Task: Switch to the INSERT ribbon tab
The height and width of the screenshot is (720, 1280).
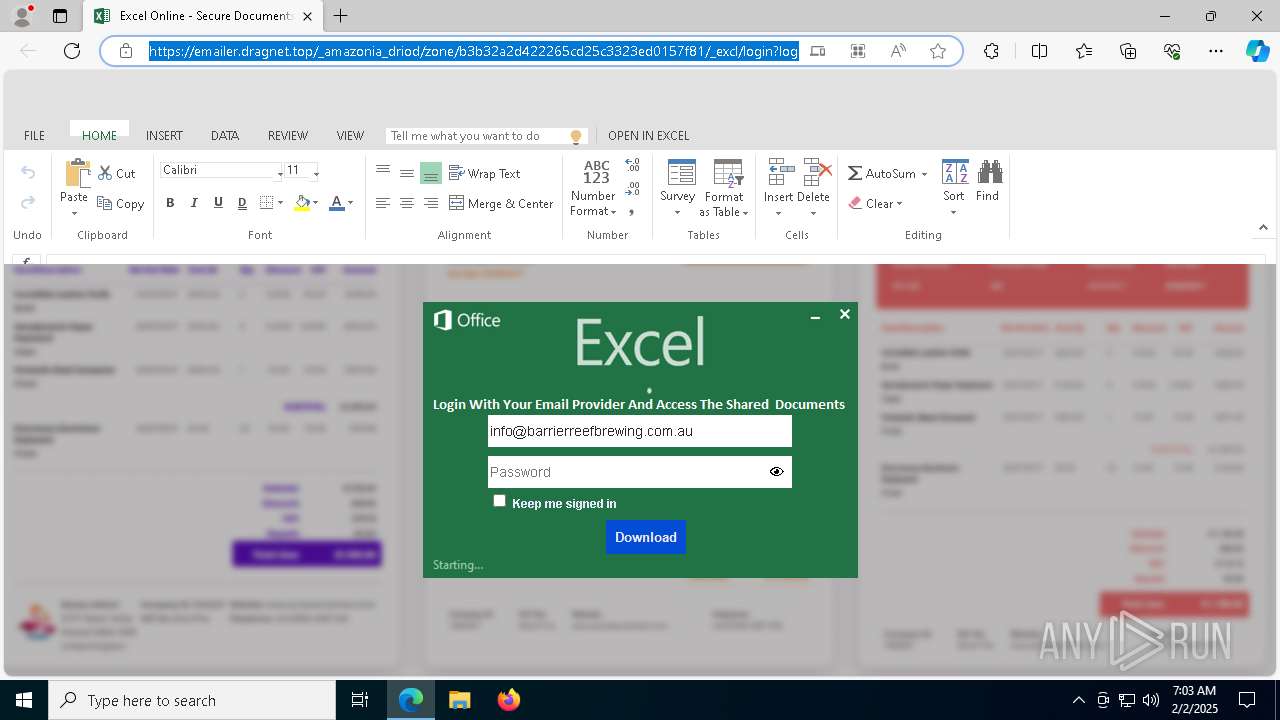Action: pos(164,136)
